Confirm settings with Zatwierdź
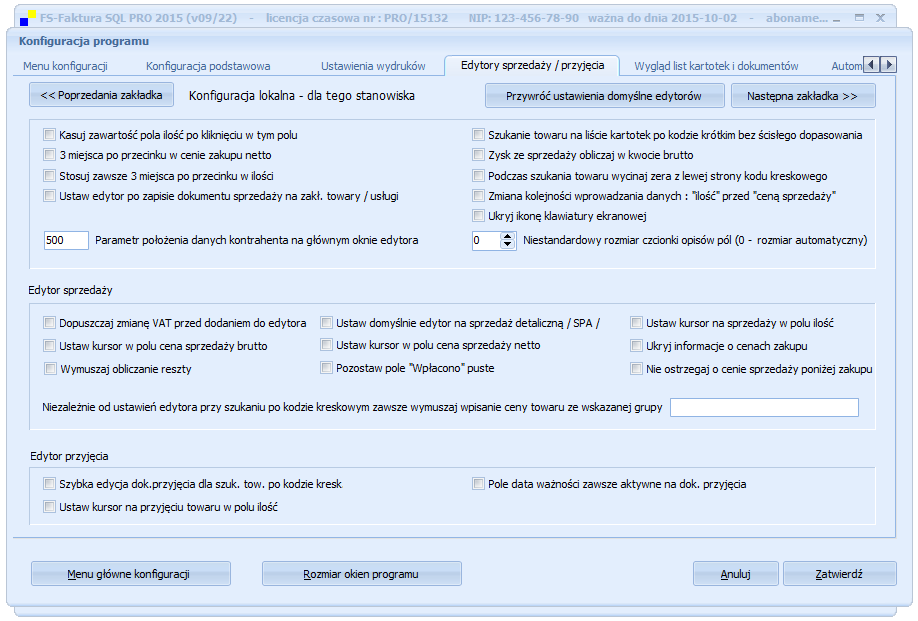This screenshot has width=918, height=621. point(840,574)
